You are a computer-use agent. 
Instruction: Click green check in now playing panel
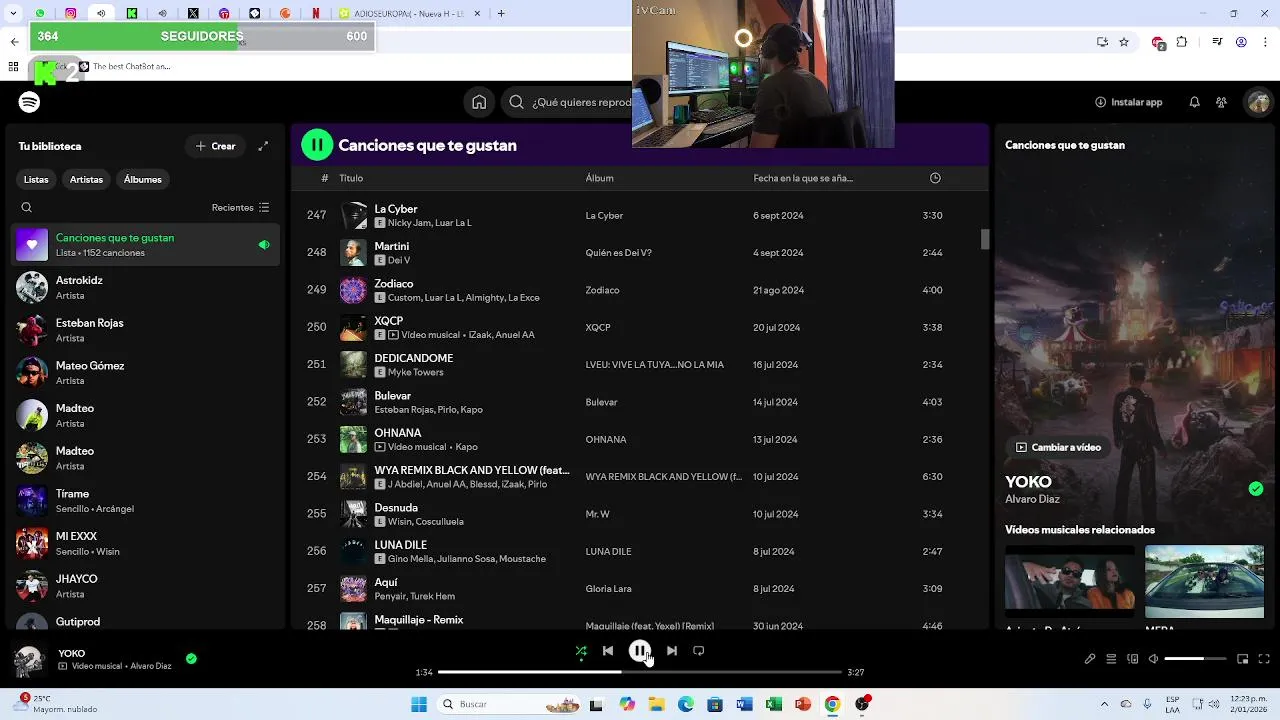tap(1256, 489)
